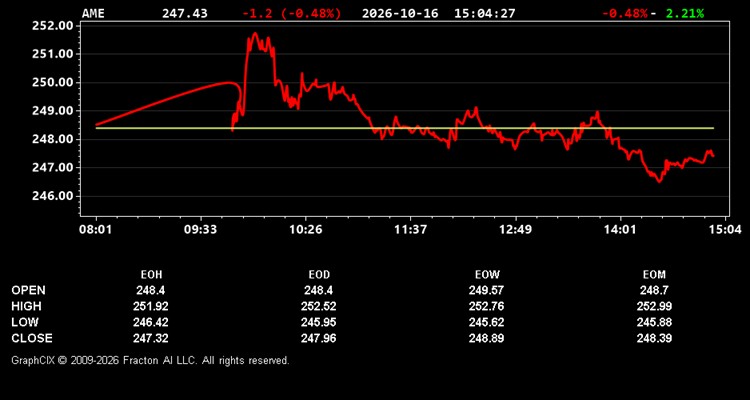Click the date 2026-10-16
750x400 pixels.
point(400,13)
